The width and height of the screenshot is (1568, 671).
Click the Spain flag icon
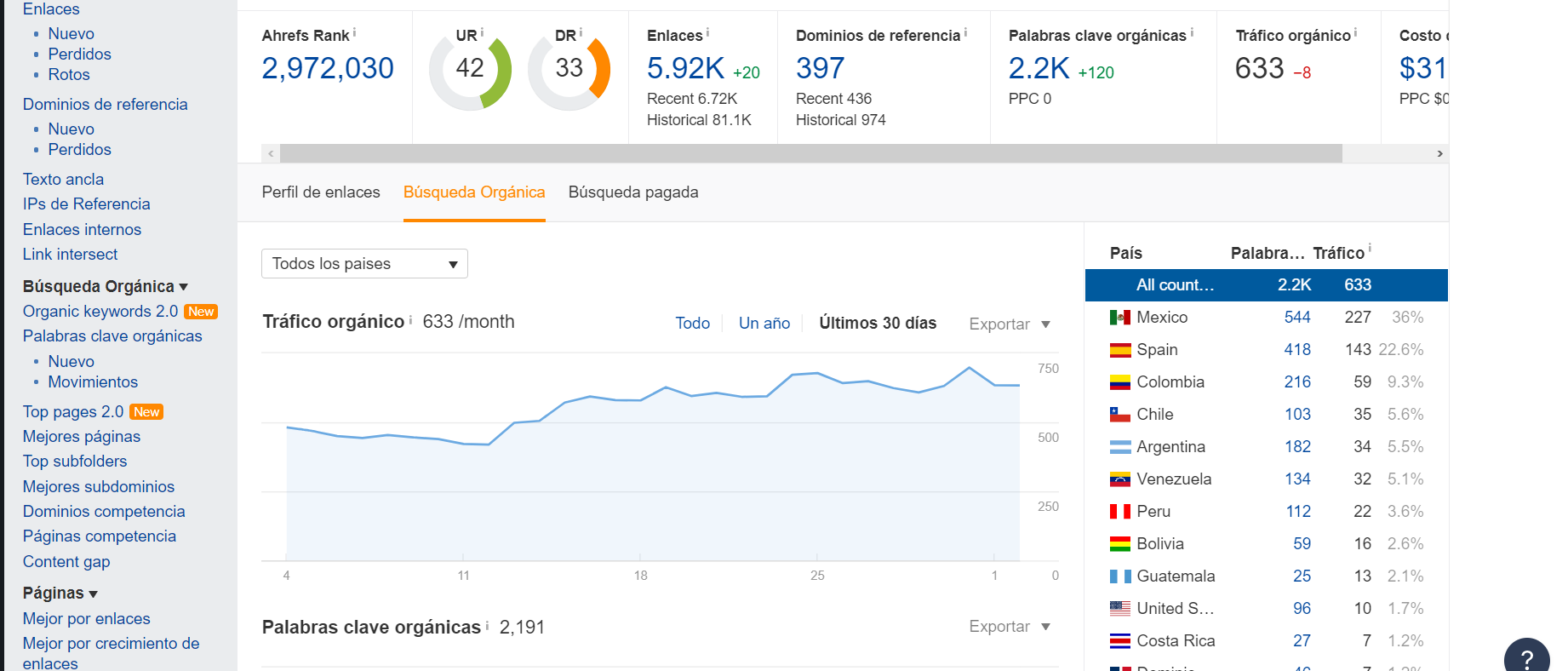coord(1120,350)
